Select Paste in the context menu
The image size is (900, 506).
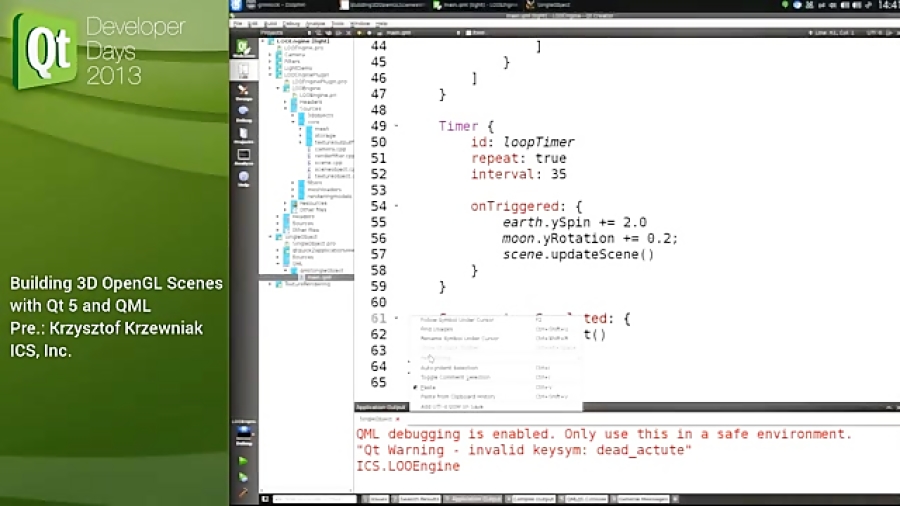(x=428, y=386)
